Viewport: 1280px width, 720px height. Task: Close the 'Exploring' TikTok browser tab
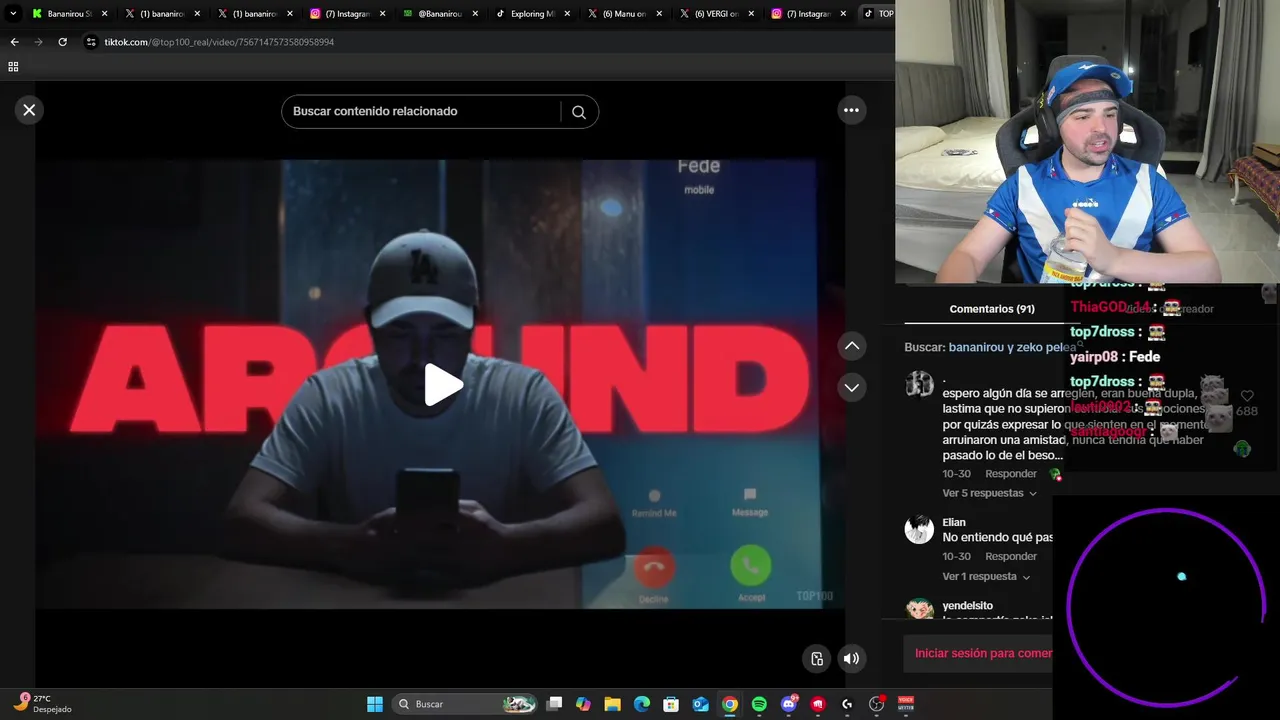(566, 14)
